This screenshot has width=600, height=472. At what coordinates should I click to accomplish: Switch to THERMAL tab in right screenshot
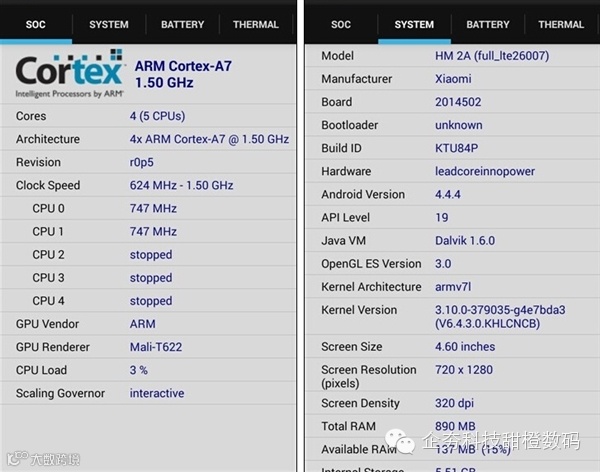561,24
